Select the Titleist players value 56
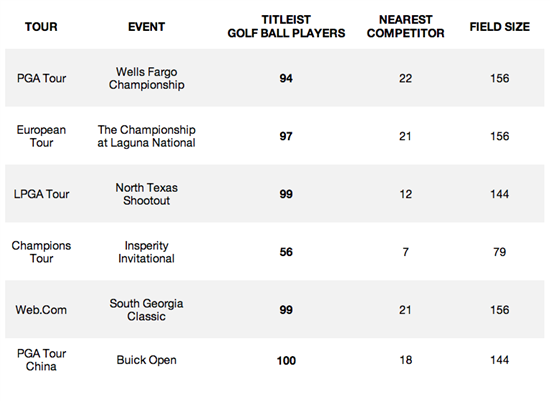Viewport: 550px width, 401px height. [x=286, y=252]
